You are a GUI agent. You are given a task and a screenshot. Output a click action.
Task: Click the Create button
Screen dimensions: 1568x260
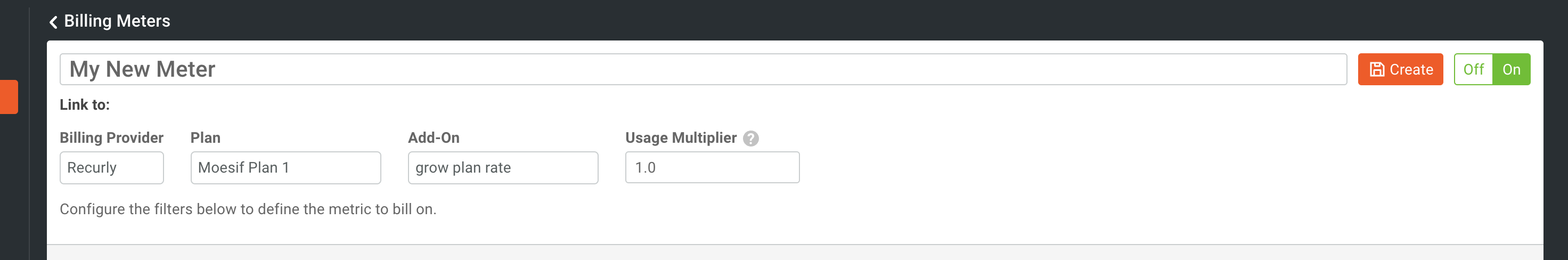pyautogui.click(x=1400, y=69)
